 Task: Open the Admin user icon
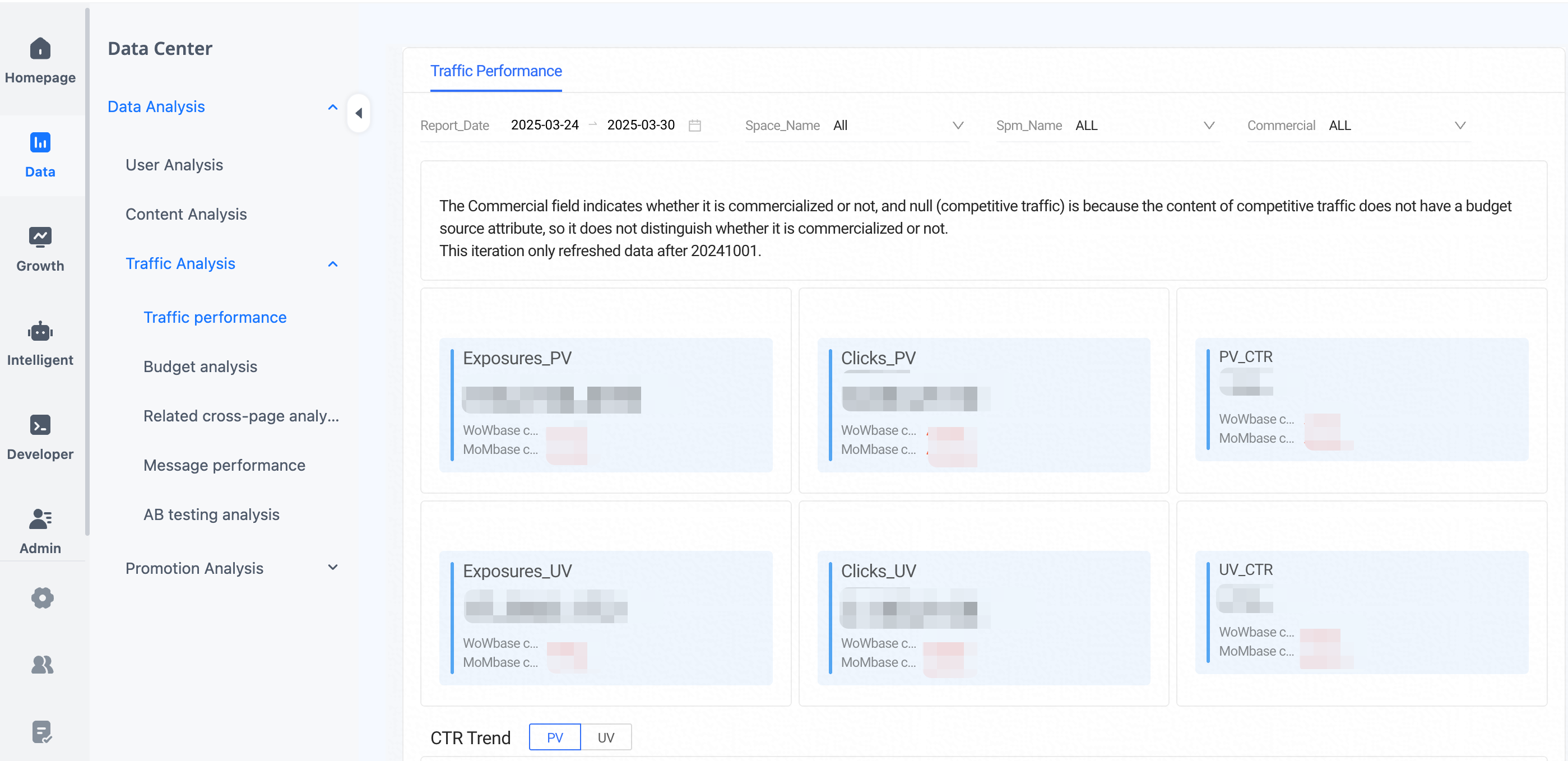[40, 519]
